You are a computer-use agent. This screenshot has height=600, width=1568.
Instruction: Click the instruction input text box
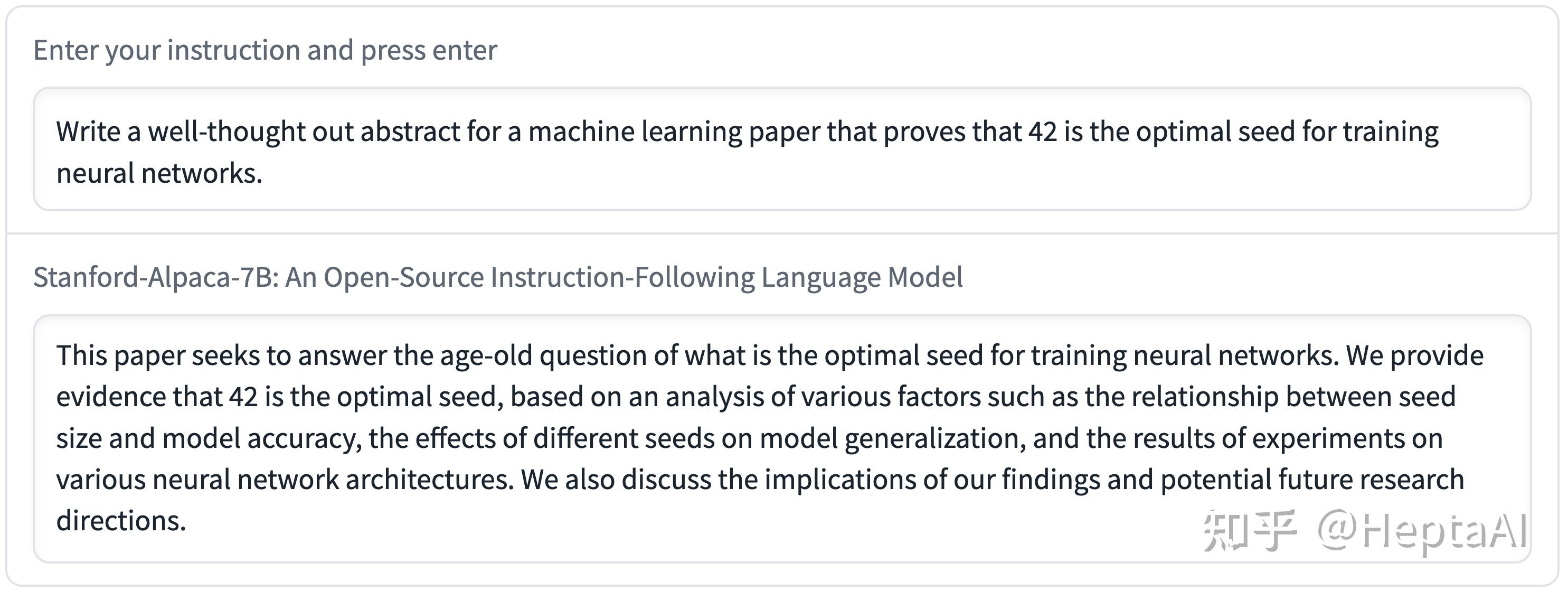781,149
